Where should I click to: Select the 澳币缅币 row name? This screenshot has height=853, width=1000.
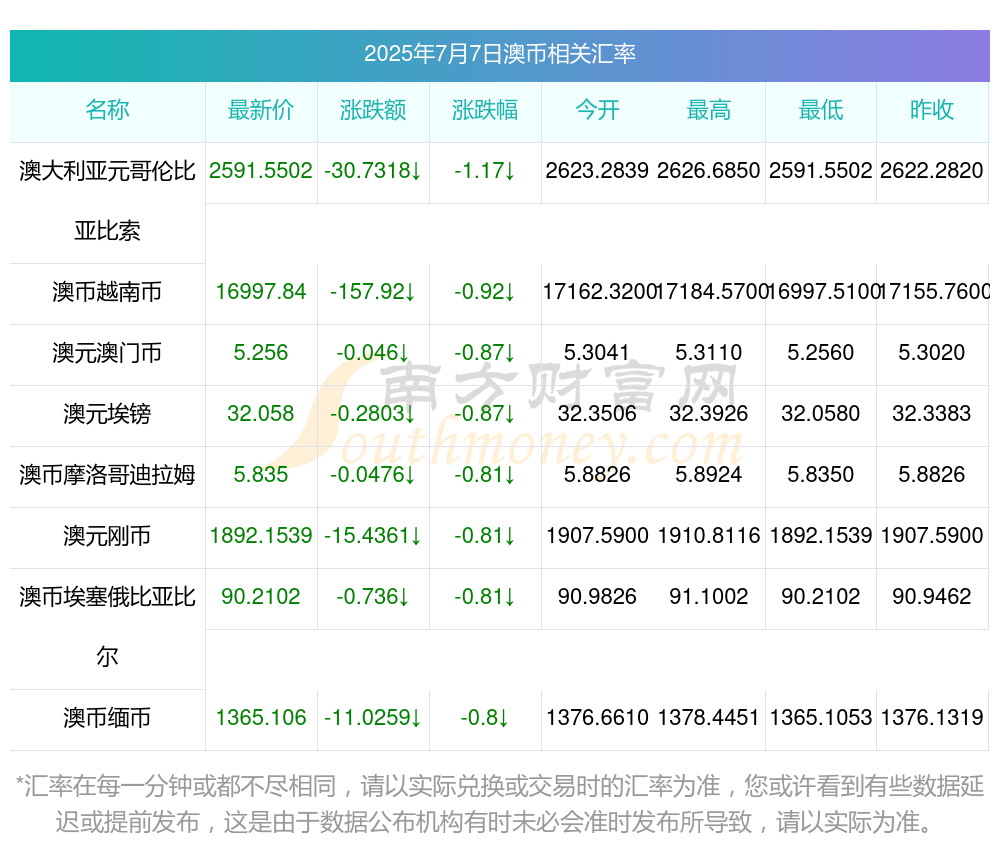pos(107,717)
